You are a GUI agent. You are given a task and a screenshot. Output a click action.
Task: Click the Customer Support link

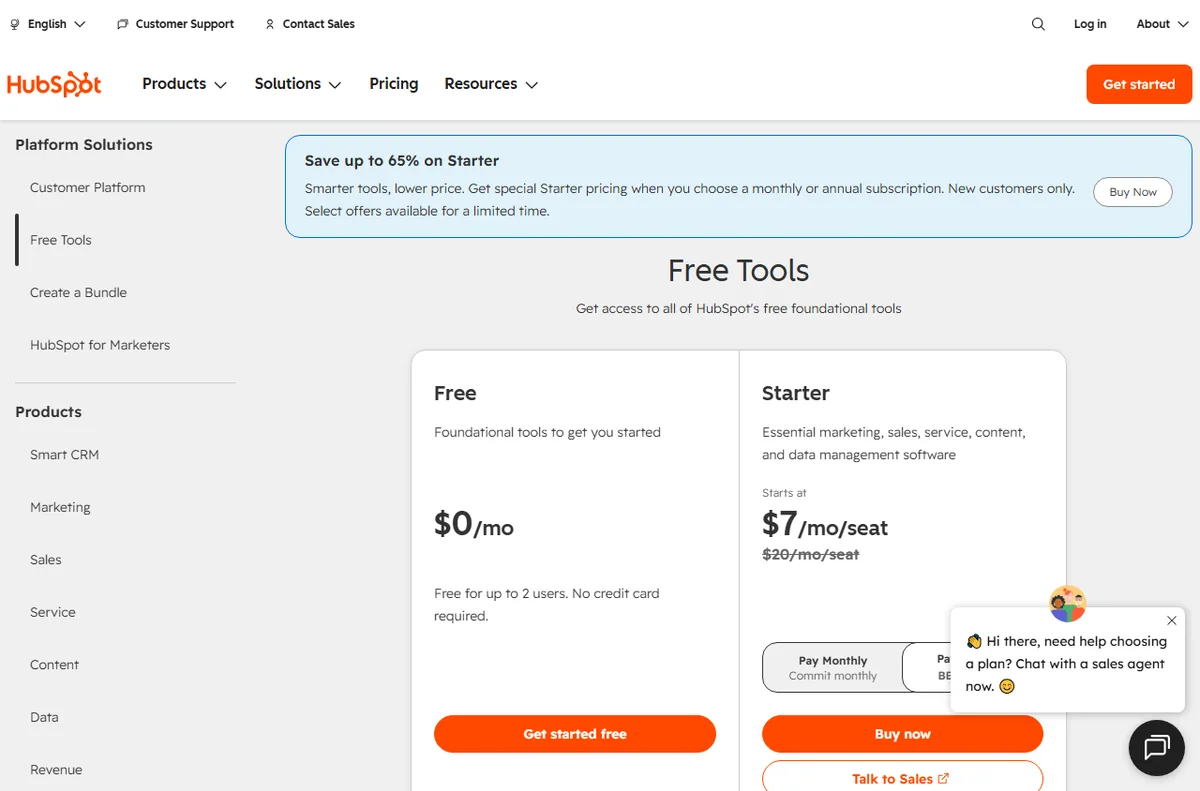coord(185,24)
